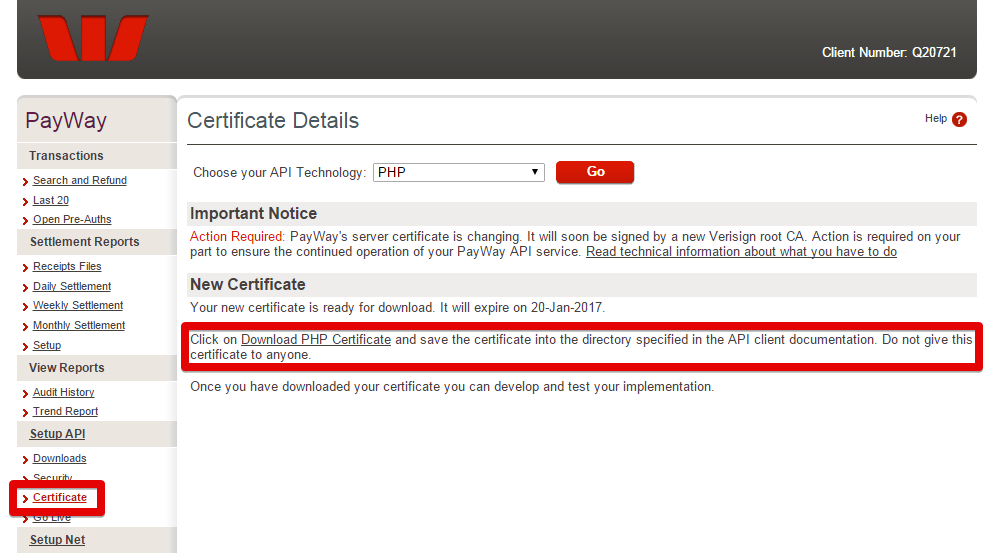Open the Monthly Settlement report link
This screenshot has height=554, width=991.
[79, 325]
